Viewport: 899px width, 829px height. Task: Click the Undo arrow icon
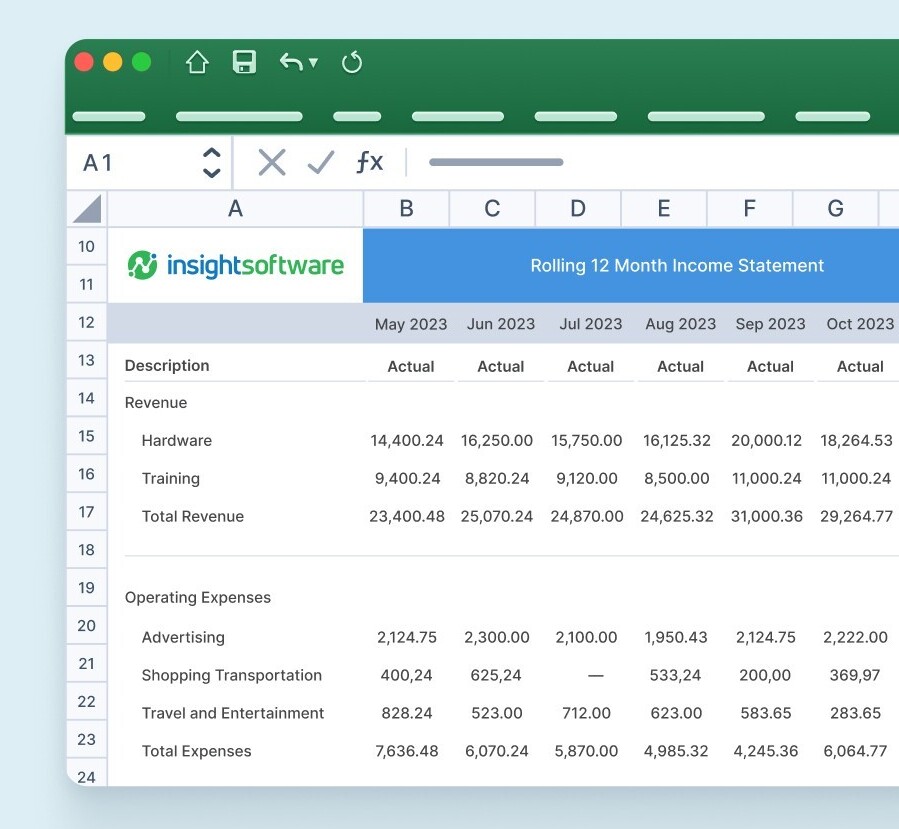click(x=291, y=63)
